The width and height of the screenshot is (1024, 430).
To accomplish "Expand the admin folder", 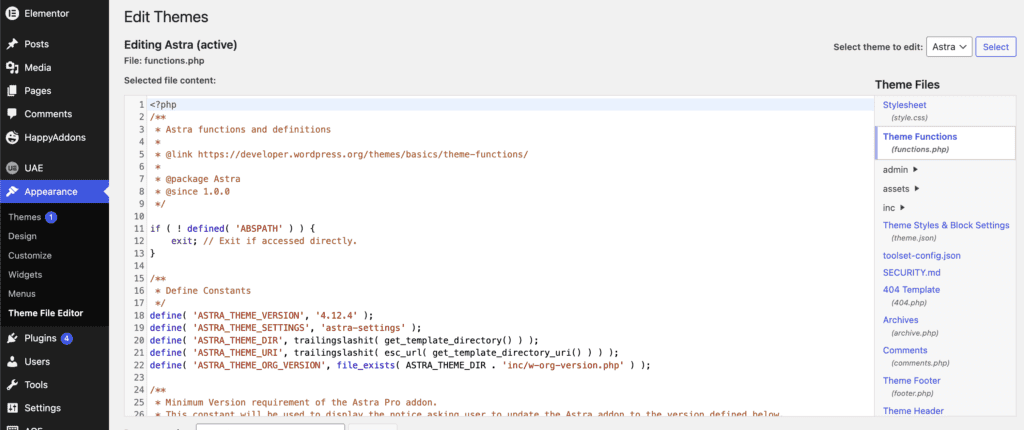I will coord(901,170).
